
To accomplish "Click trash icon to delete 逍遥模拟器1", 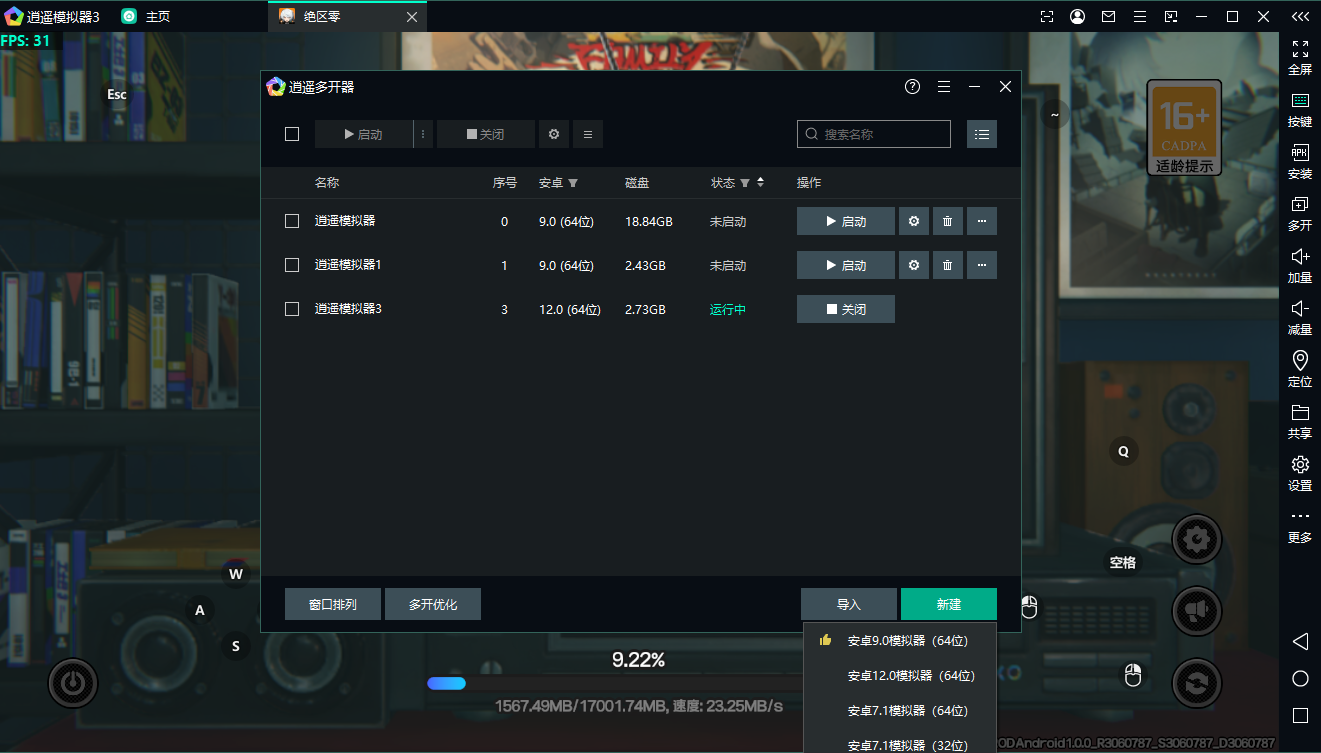I will [x=947, y=266].
